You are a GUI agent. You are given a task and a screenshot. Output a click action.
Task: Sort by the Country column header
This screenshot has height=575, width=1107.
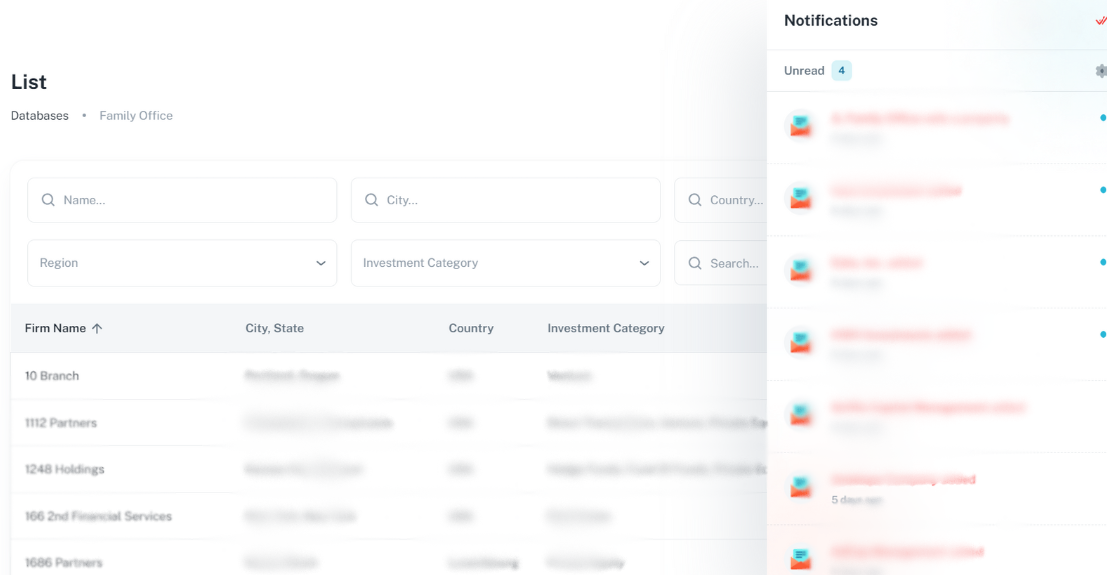click(471, 328)
